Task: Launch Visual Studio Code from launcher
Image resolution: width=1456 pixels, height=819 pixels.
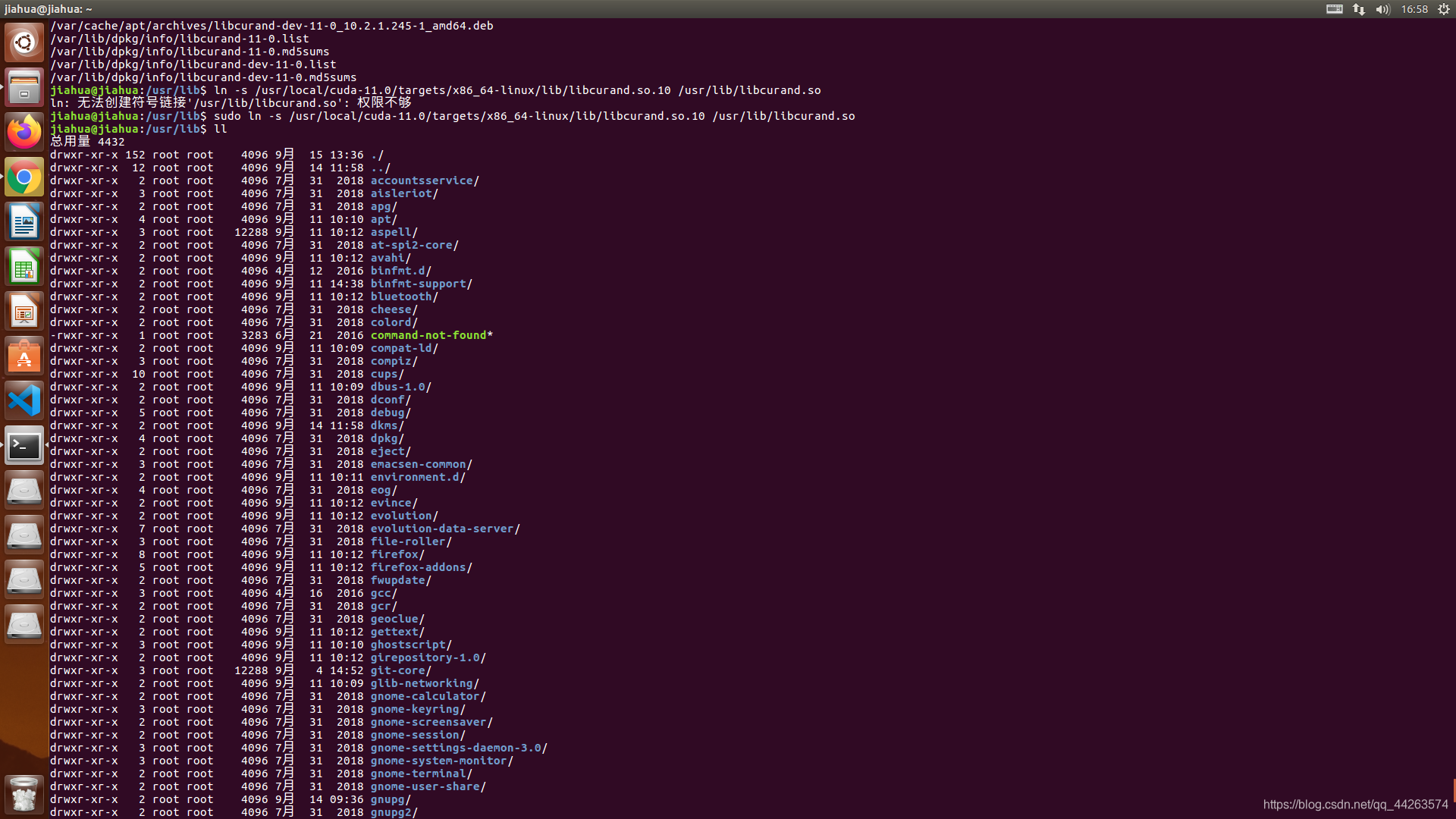Action: tap(24, 401)
